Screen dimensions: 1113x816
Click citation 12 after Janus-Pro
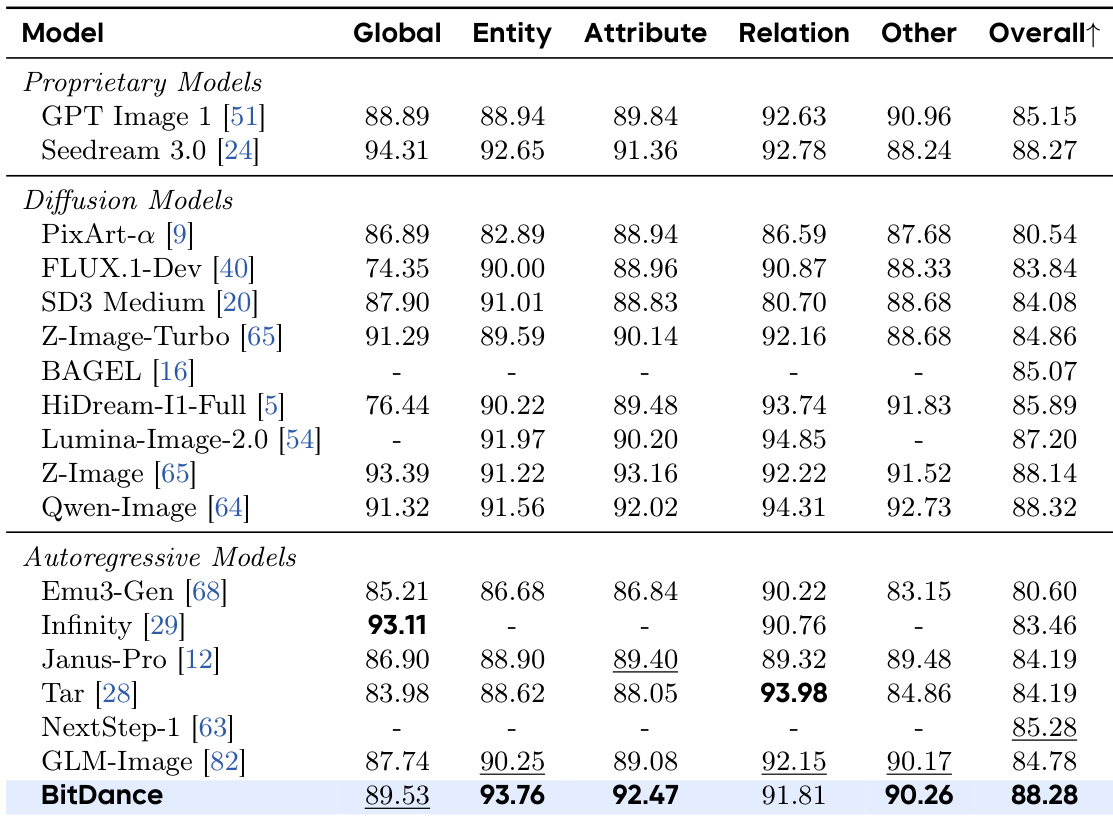point(199,660)
